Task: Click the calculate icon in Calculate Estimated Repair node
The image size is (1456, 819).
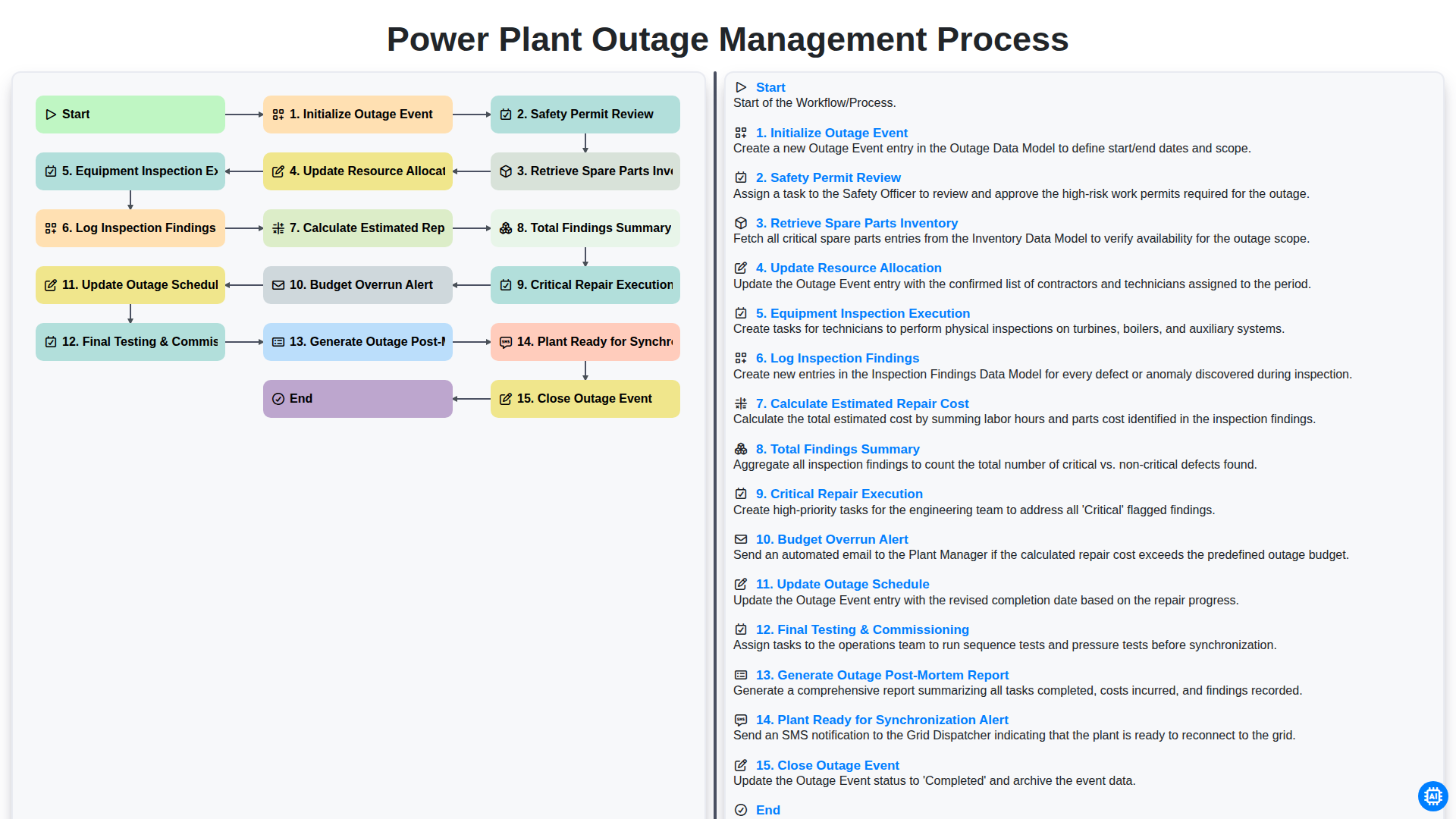Action: tap(278, 228)
